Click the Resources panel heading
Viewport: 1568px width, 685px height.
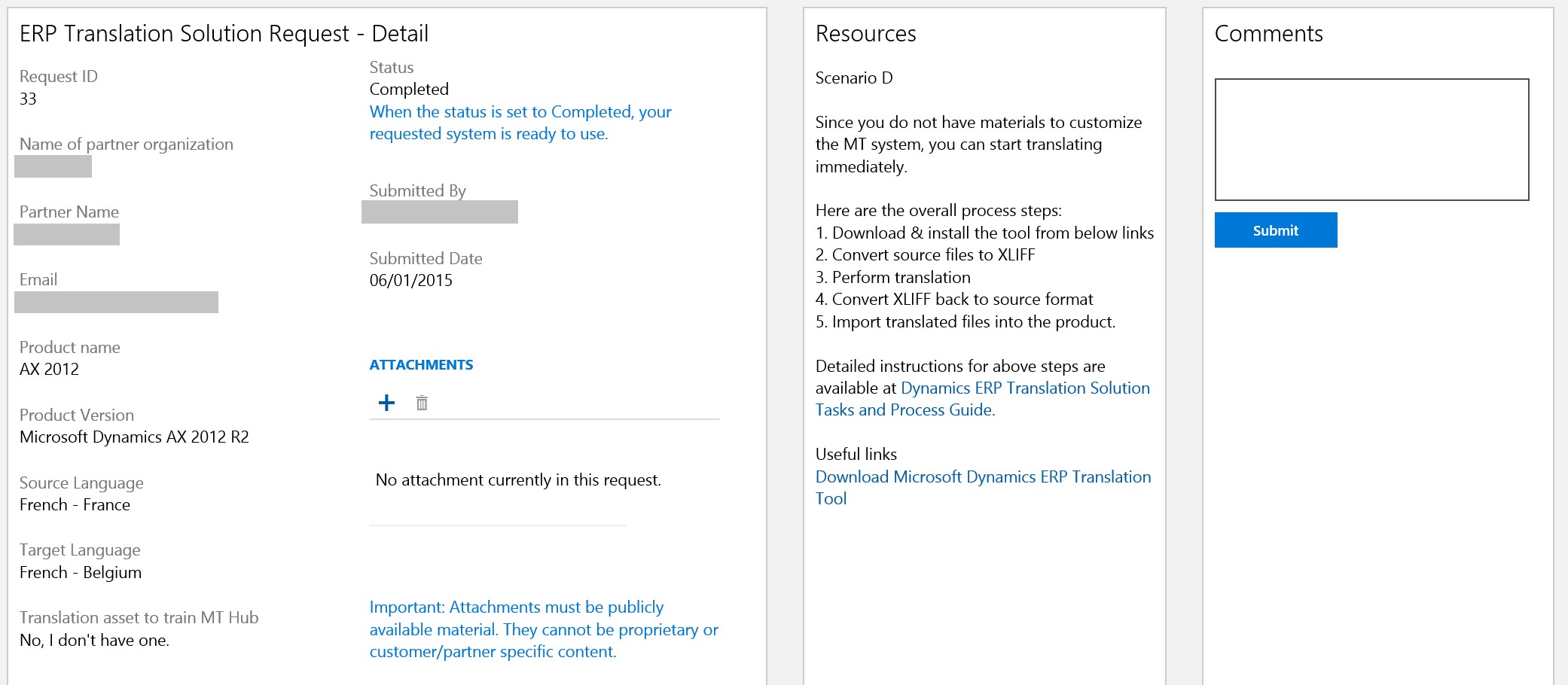pos(865,34)
